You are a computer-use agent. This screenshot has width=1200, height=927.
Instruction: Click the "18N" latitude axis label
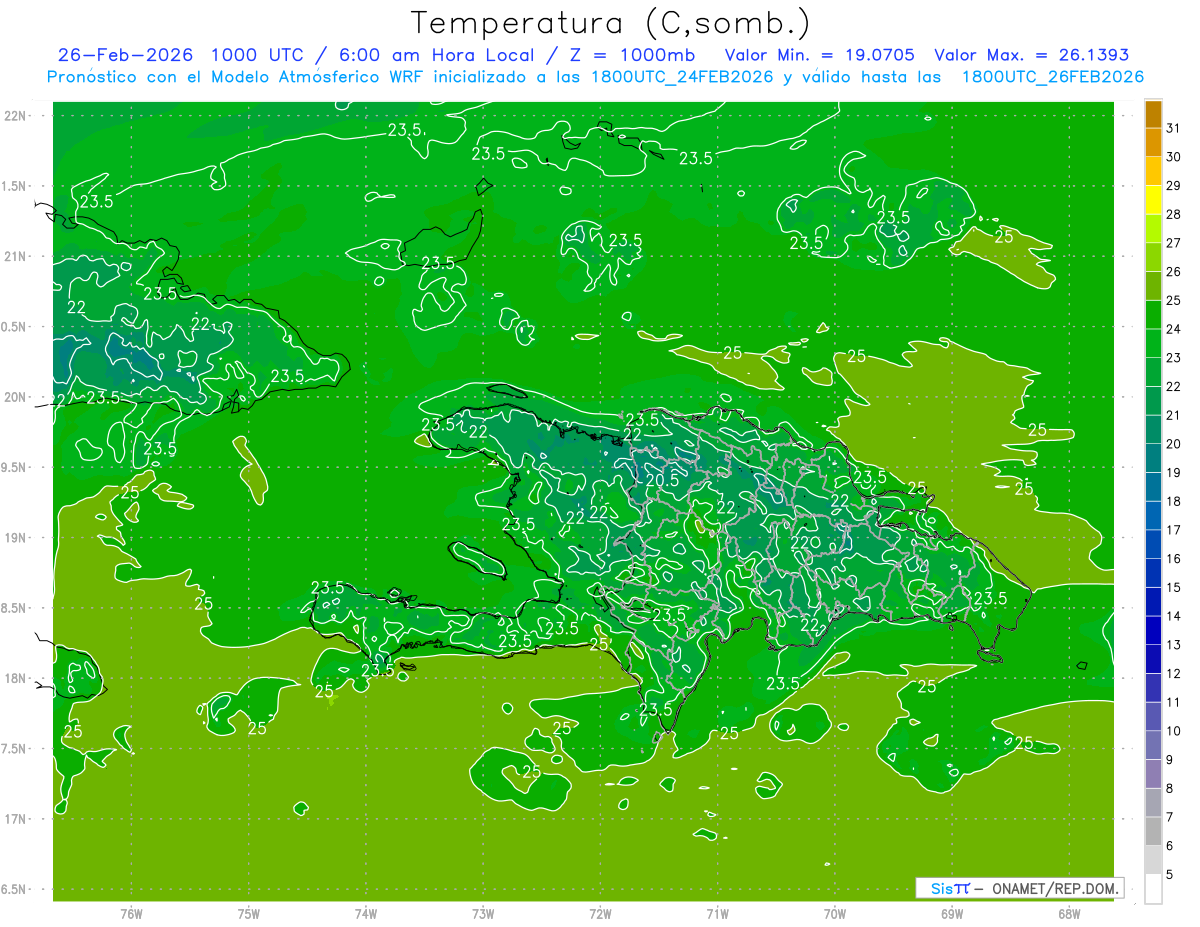coord(15,678)
